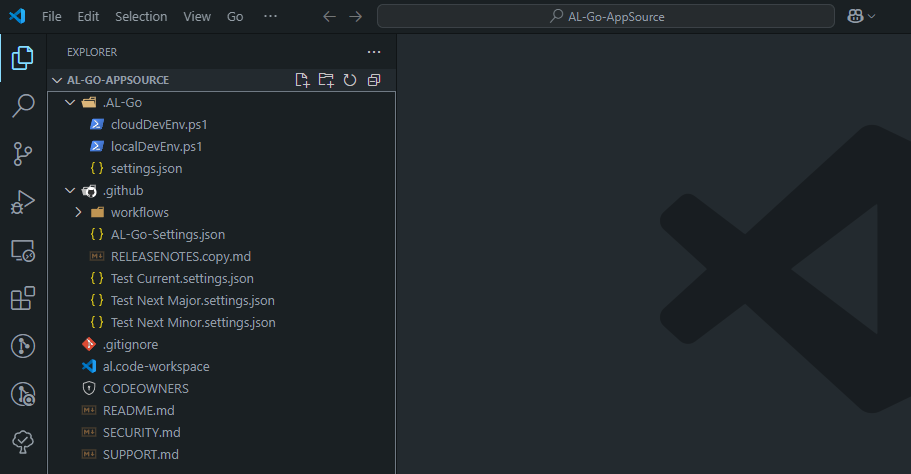The height and width of the screenshot is (474, 911).
Task: Open the File menu
Action: 51,17
